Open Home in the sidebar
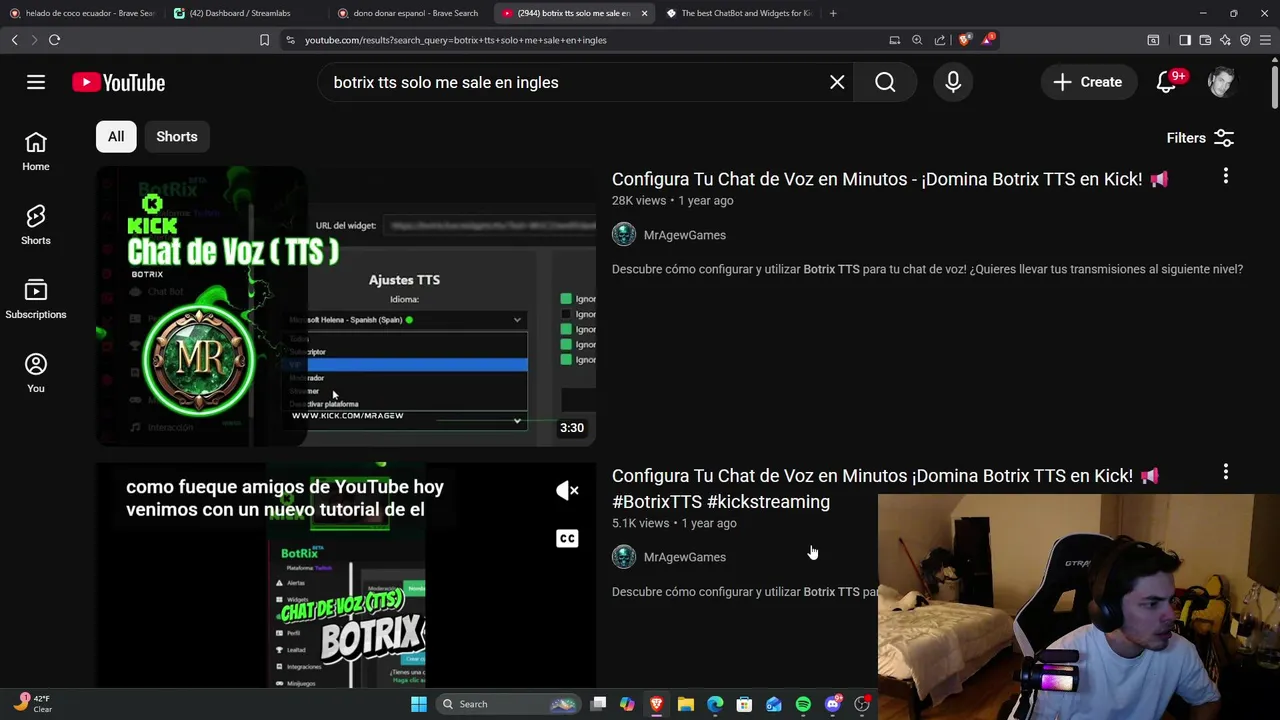This screenshot has height=720, width=1280. click(36, 152)
